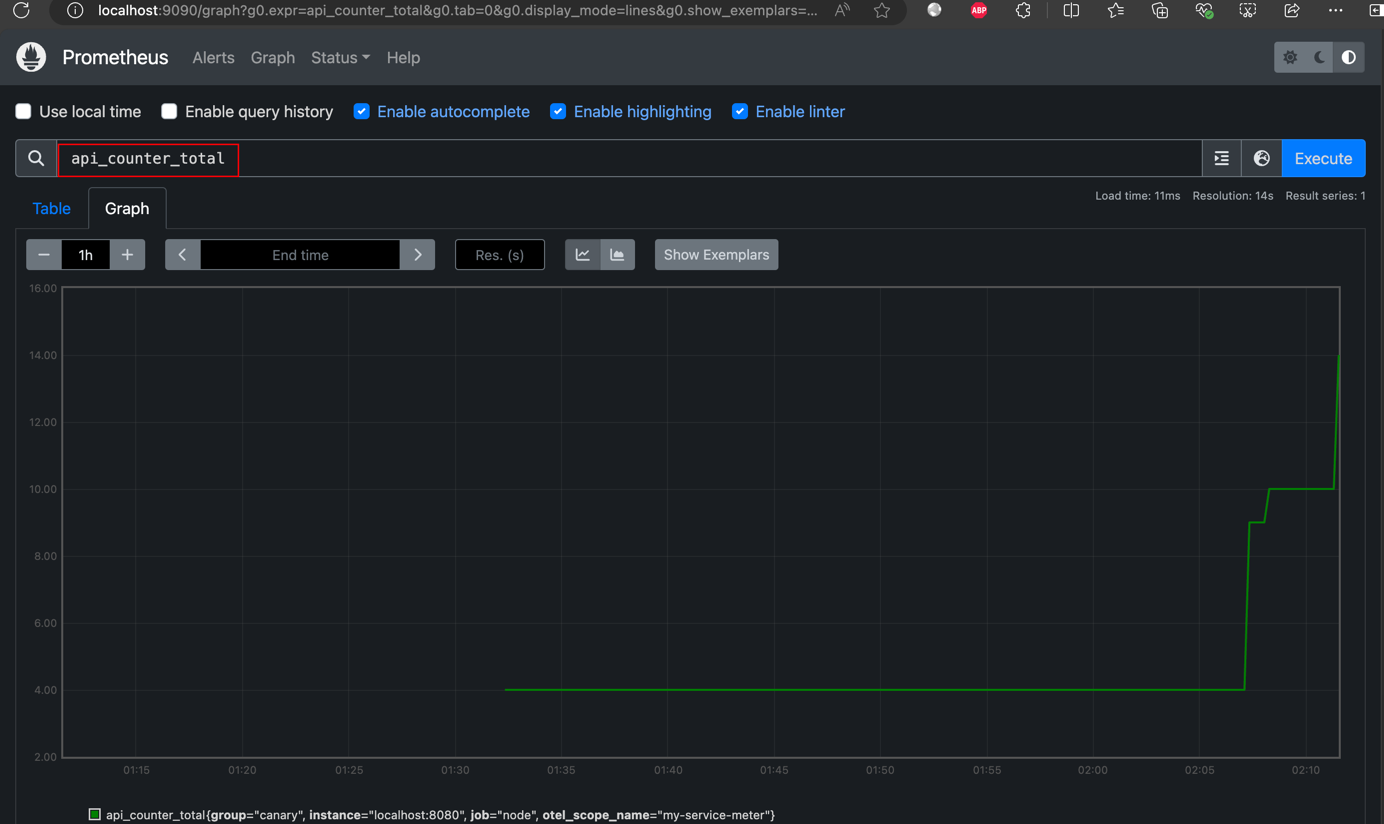Disable Enable linter checkbox
This screenshot has width=1384, height=824.
click(x=740, y=111)
